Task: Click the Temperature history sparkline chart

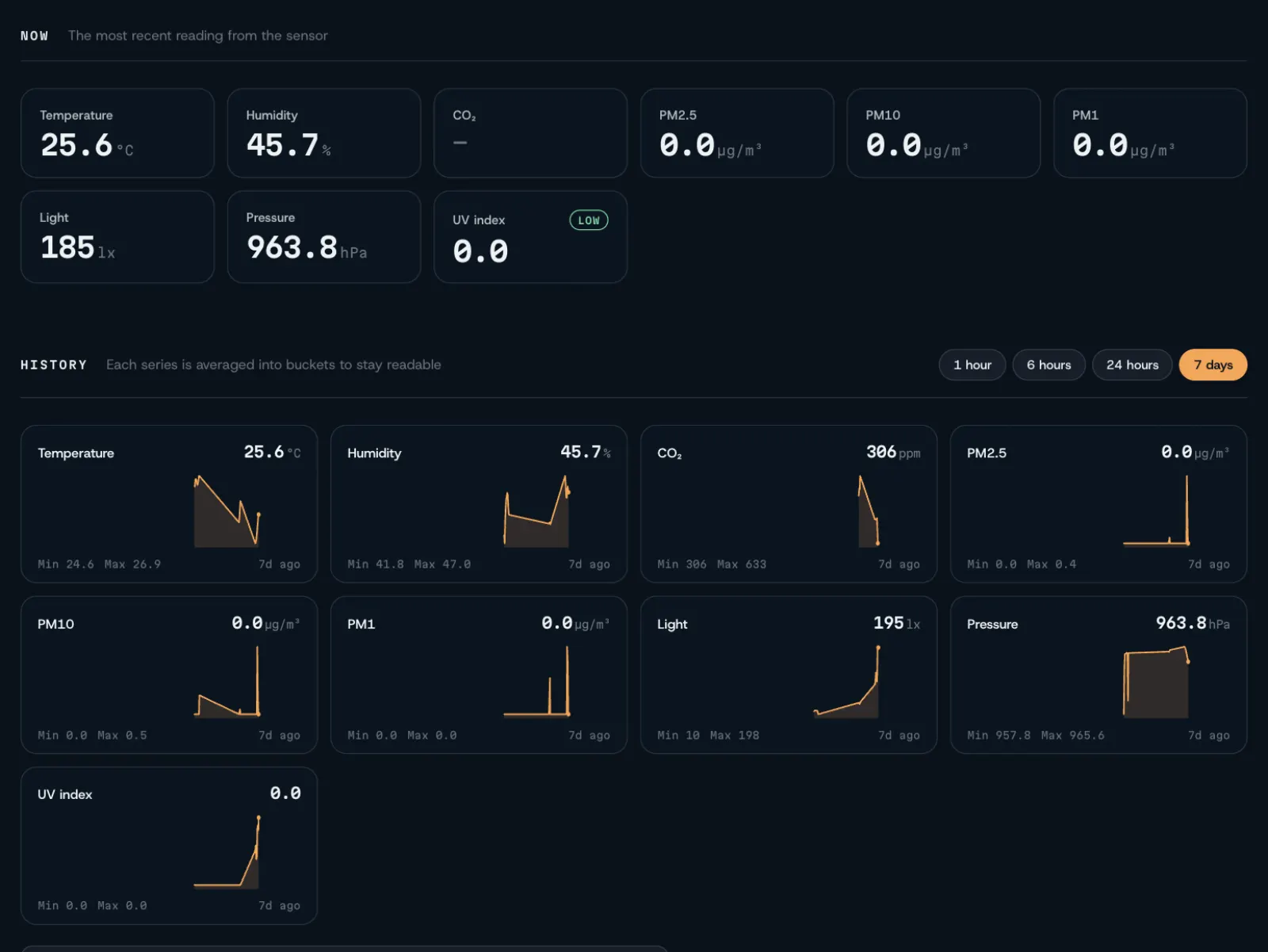Action: point(227,511)
